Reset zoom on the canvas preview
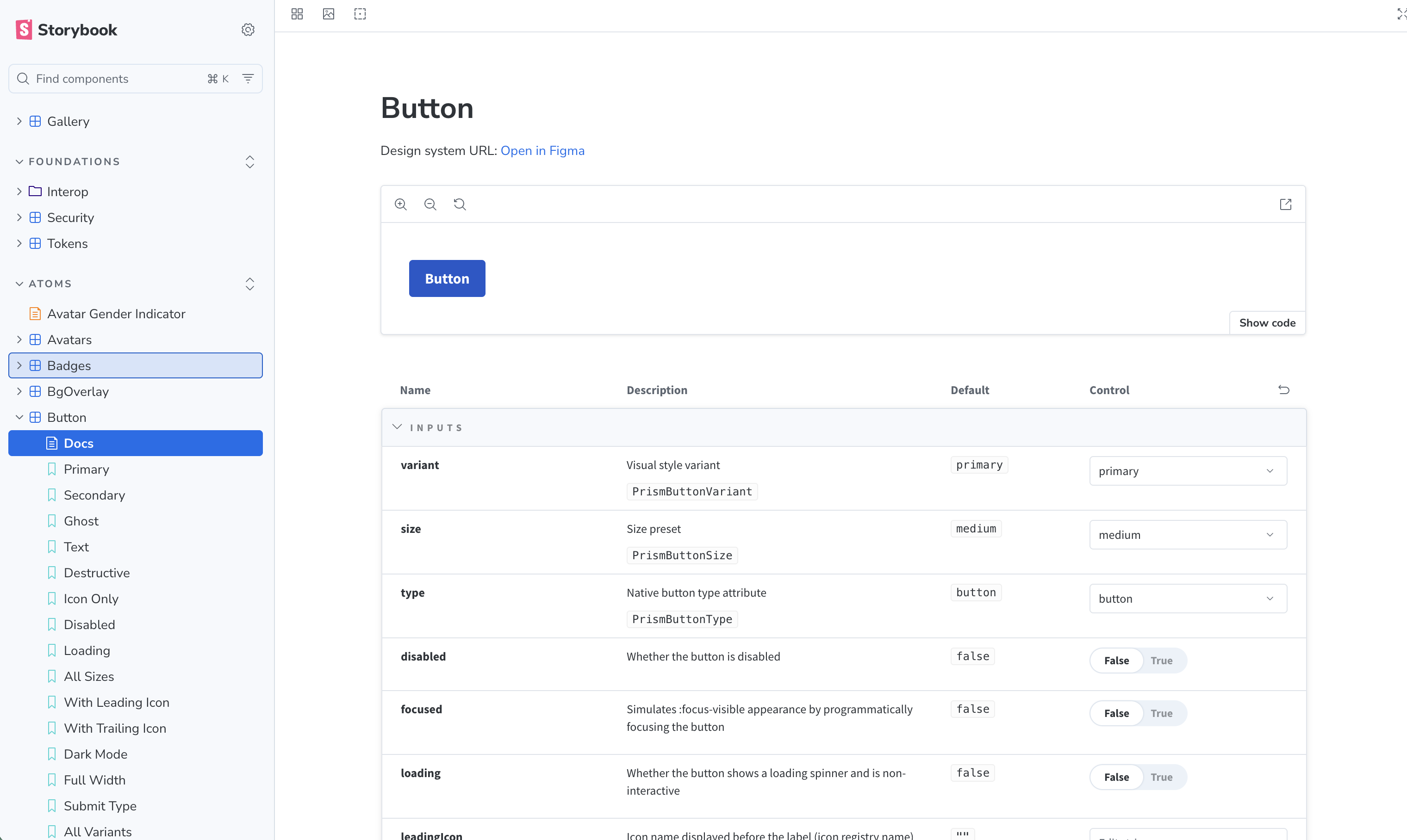1407x840 pixels. pyautogui.click(x=460, y=204)
